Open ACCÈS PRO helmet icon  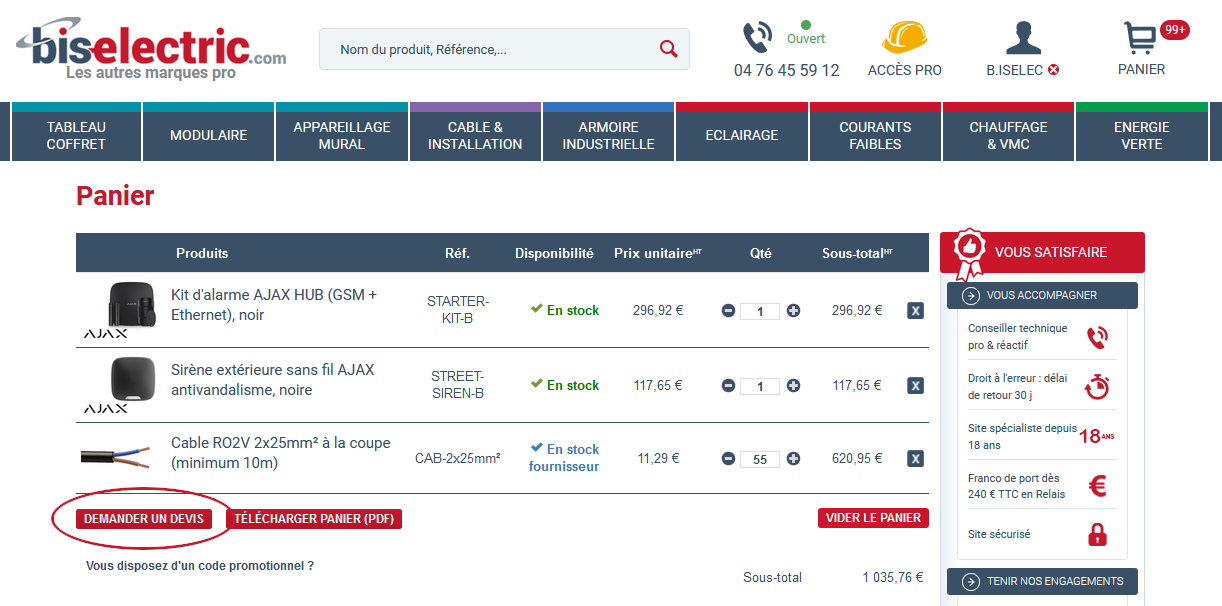(905, 37)
